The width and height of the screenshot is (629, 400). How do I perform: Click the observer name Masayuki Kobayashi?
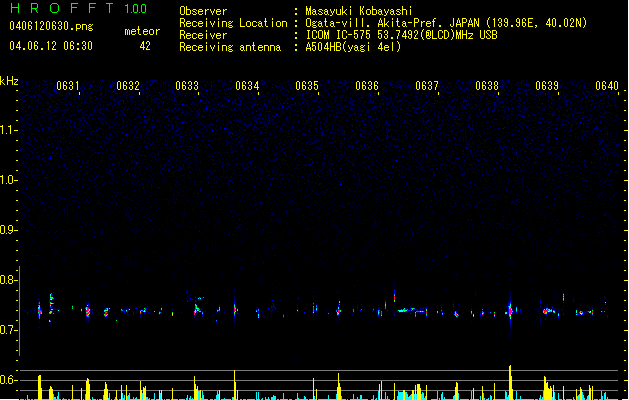point(359,11)
